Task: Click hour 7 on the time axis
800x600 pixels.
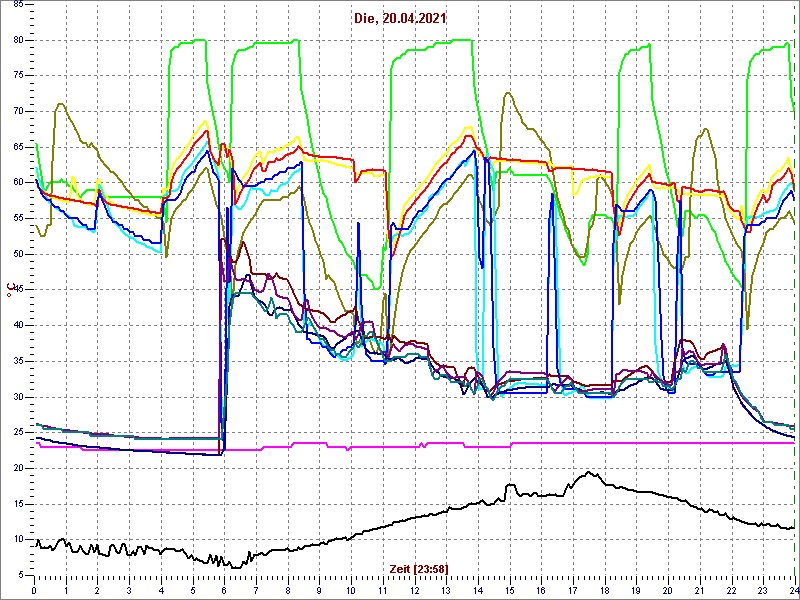Action: pos(256,591)
